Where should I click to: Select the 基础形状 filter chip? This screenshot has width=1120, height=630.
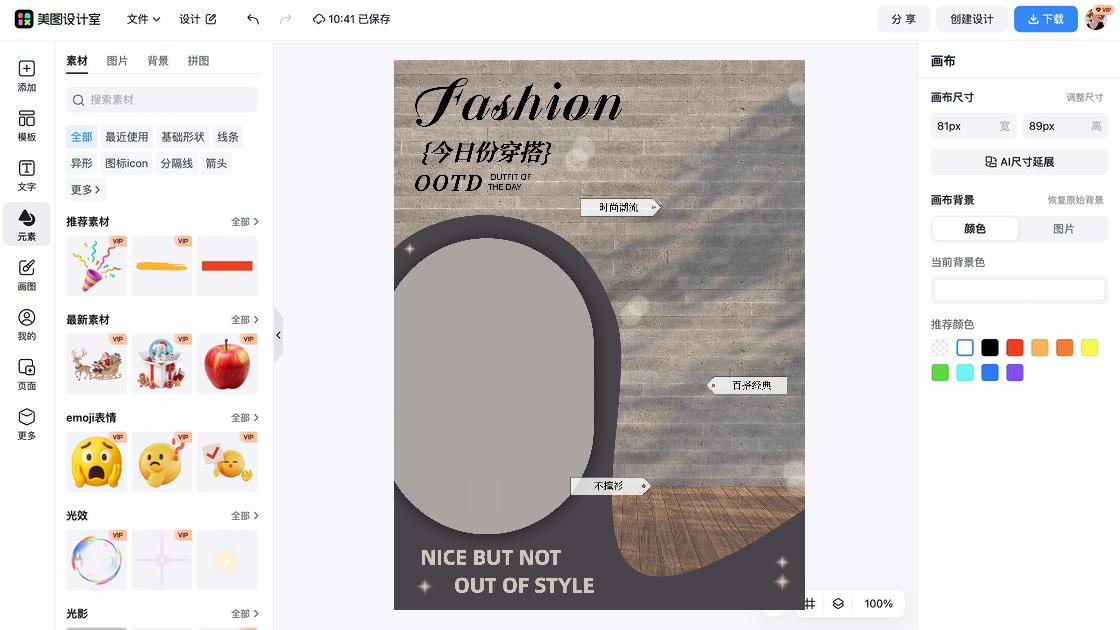coord(182,137)
